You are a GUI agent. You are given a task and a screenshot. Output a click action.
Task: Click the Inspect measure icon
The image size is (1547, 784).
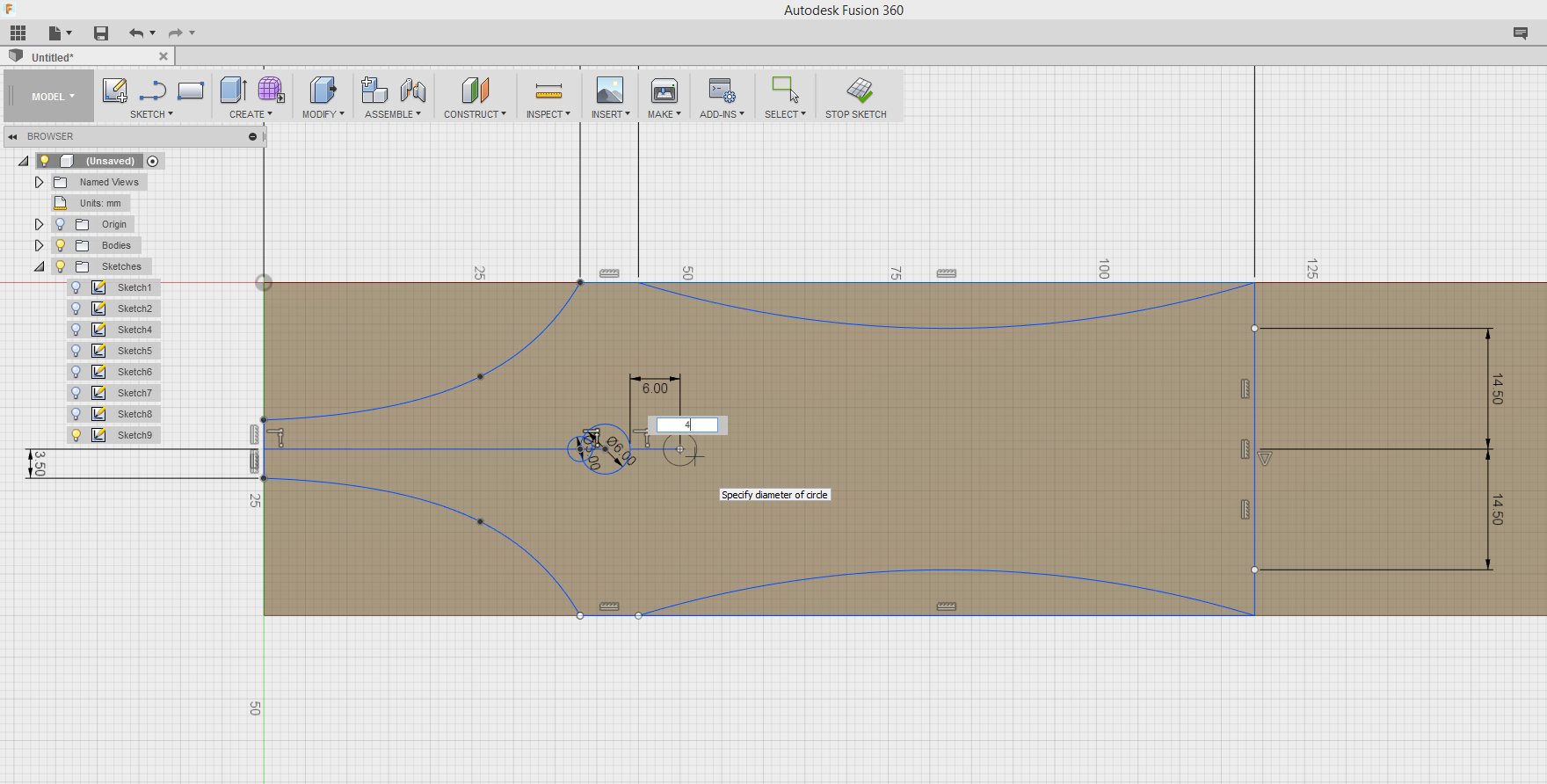tap(548, 90)
